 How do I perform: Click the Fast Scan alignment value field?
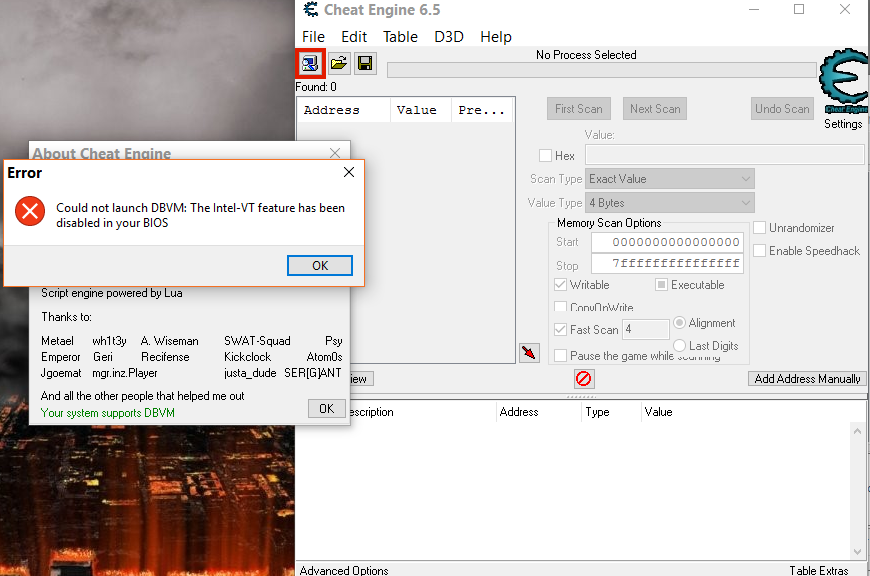point(646,329)
